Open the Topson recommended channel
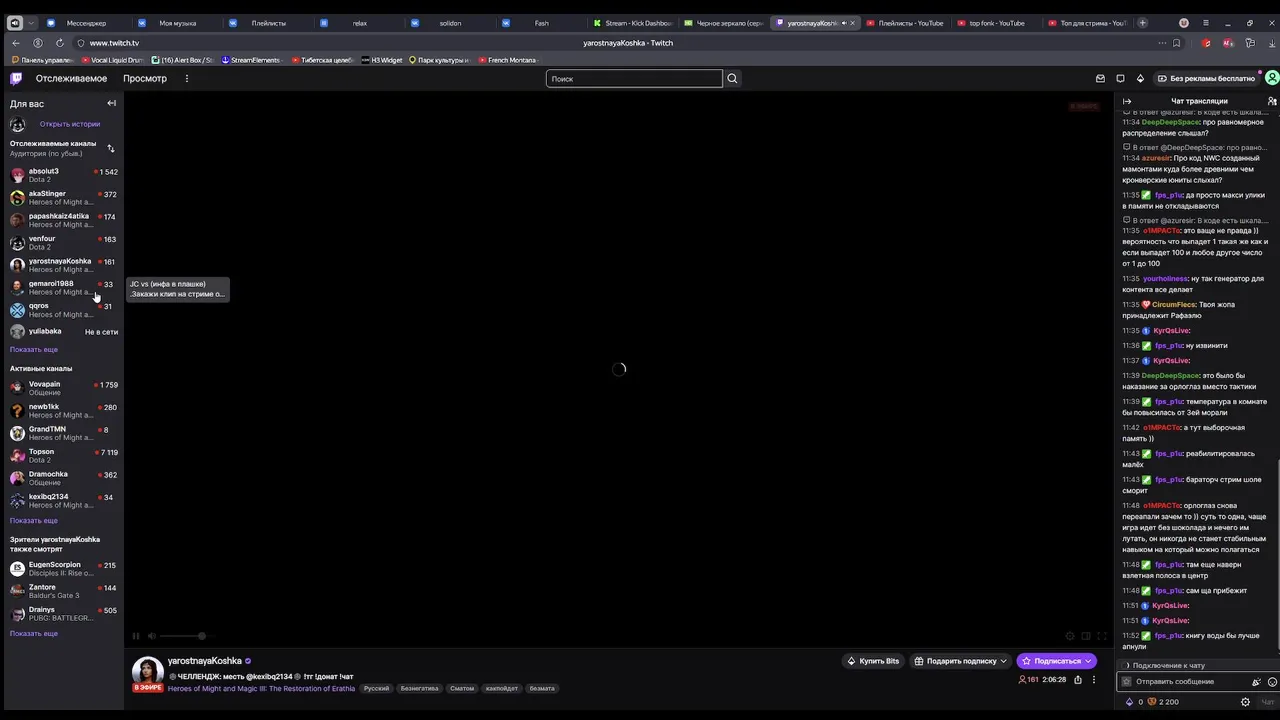The height and width of the screenshot is (720, 1280). pyautogui.click(x=63, y=455)
